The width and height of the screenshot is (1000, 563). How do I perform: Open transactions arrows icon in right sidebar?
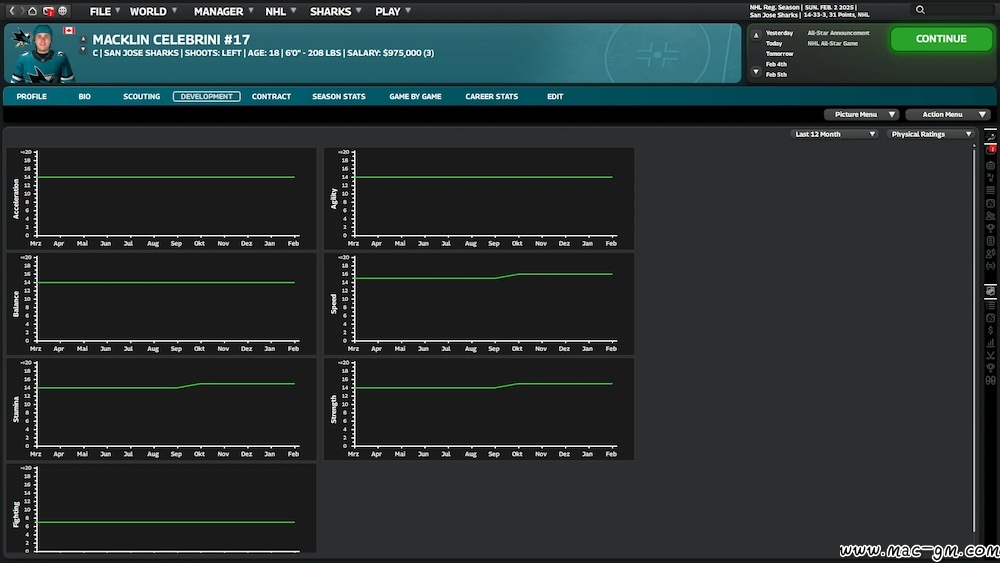point(990,266)
